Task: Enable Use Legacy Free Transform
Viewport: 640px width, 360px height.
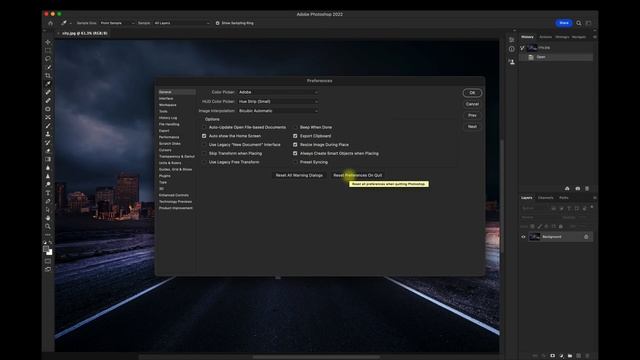Action: coord(204,162)
